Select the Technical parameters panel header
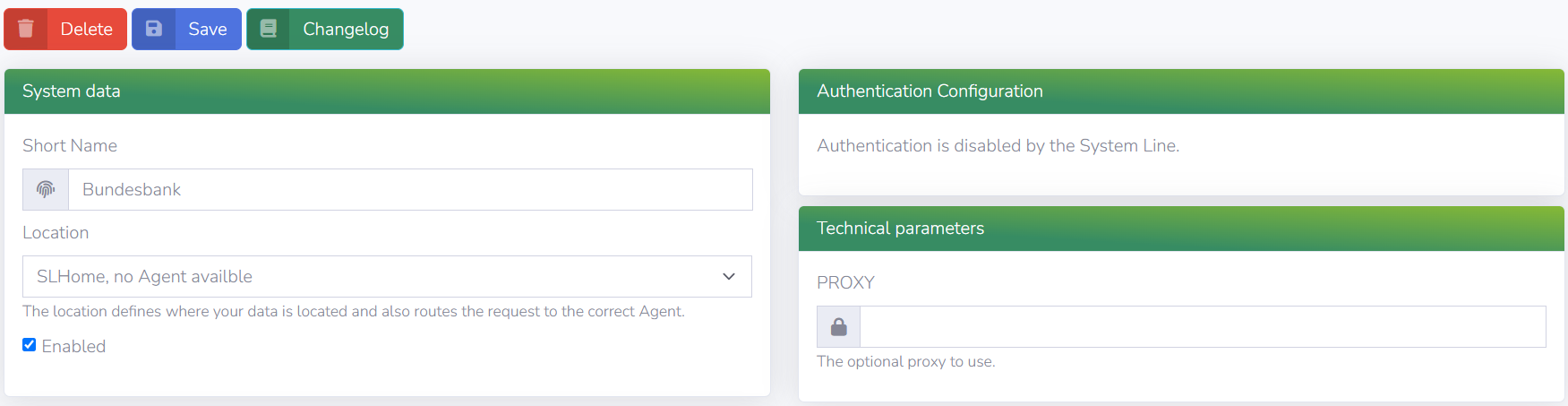 pos(900,229)
